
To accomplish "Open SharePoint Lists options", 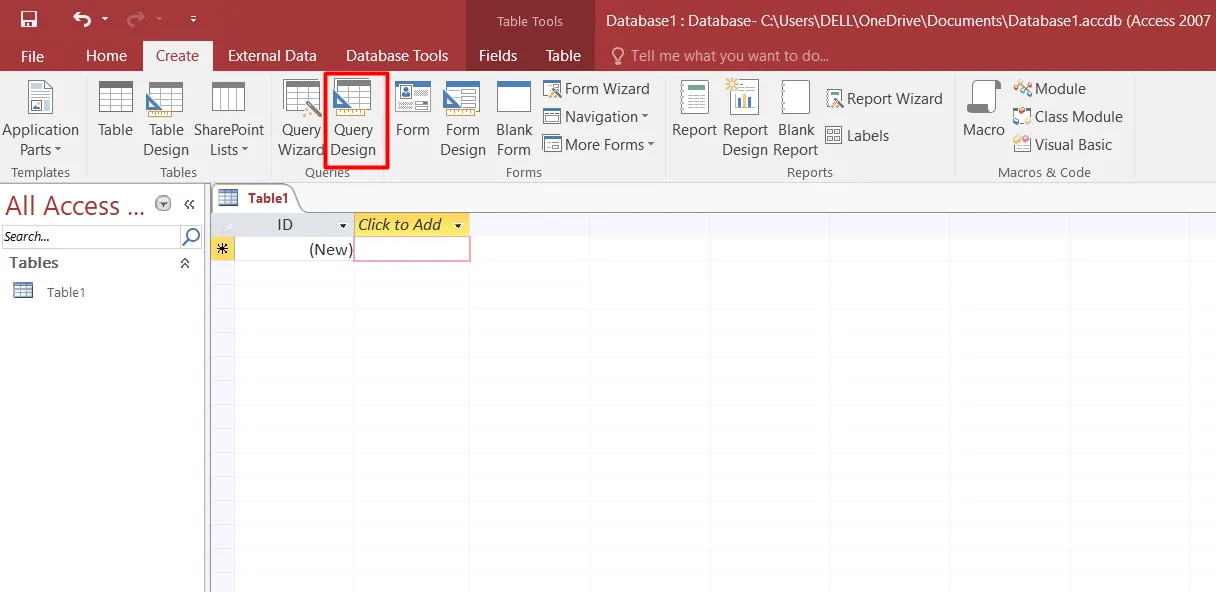I will tap(229, 118).
